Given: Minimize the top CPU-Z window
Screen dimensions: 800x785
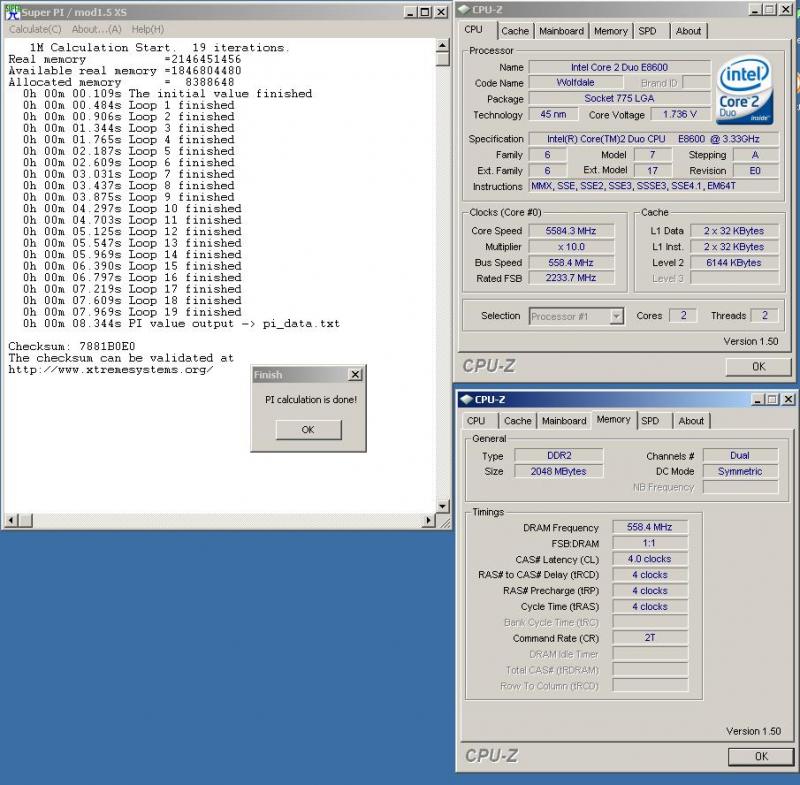Looking at the screenshot, I should 755,10.
